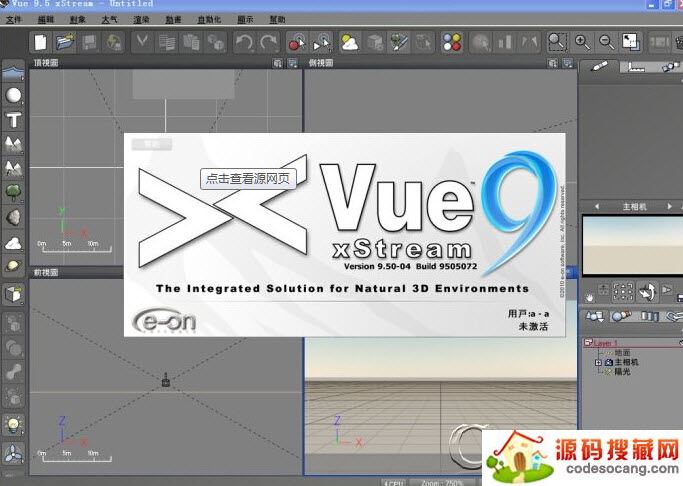Select the sphere primitive tool
The height and width of the screenshot is (486, 683).
[14, 96]
